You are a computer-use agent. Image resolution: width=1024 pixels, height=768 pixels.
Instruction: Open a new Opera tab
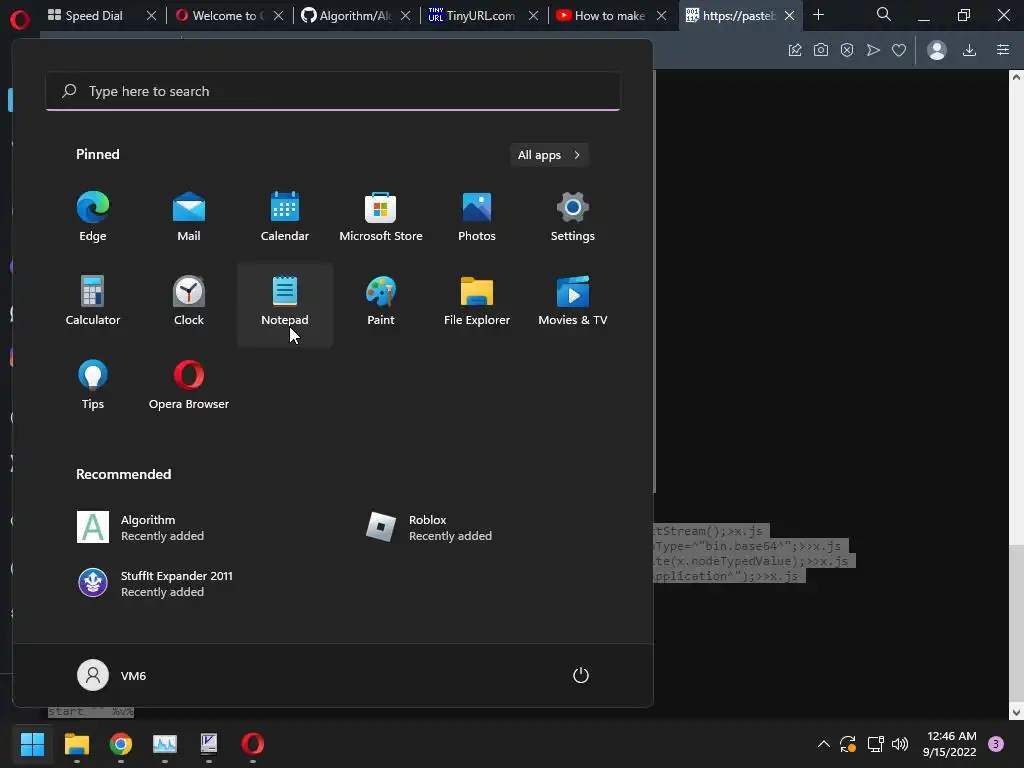818,14
